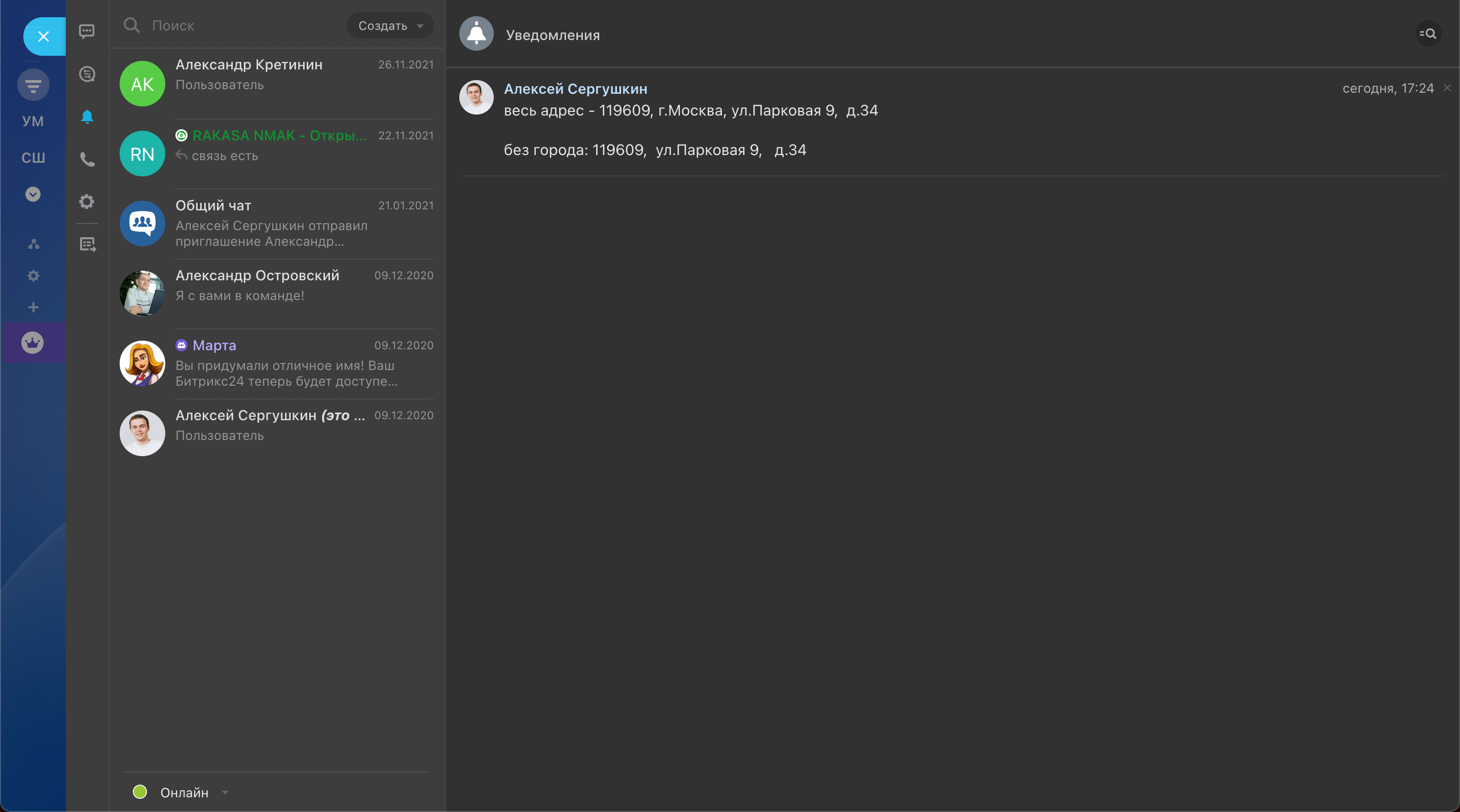Click the Поиск search field

pos(238,26)
